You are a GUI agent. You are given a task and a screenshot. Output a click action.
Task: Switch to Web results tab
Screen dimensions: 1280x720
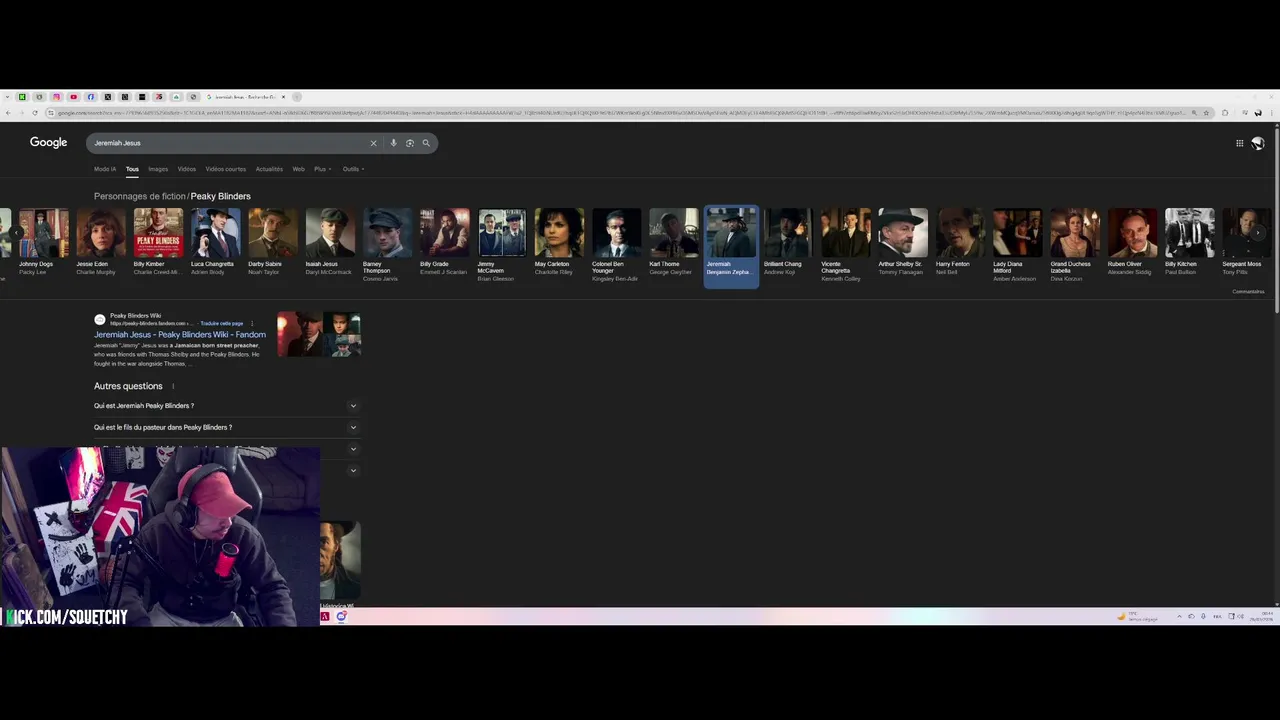(x=298, y=169)
